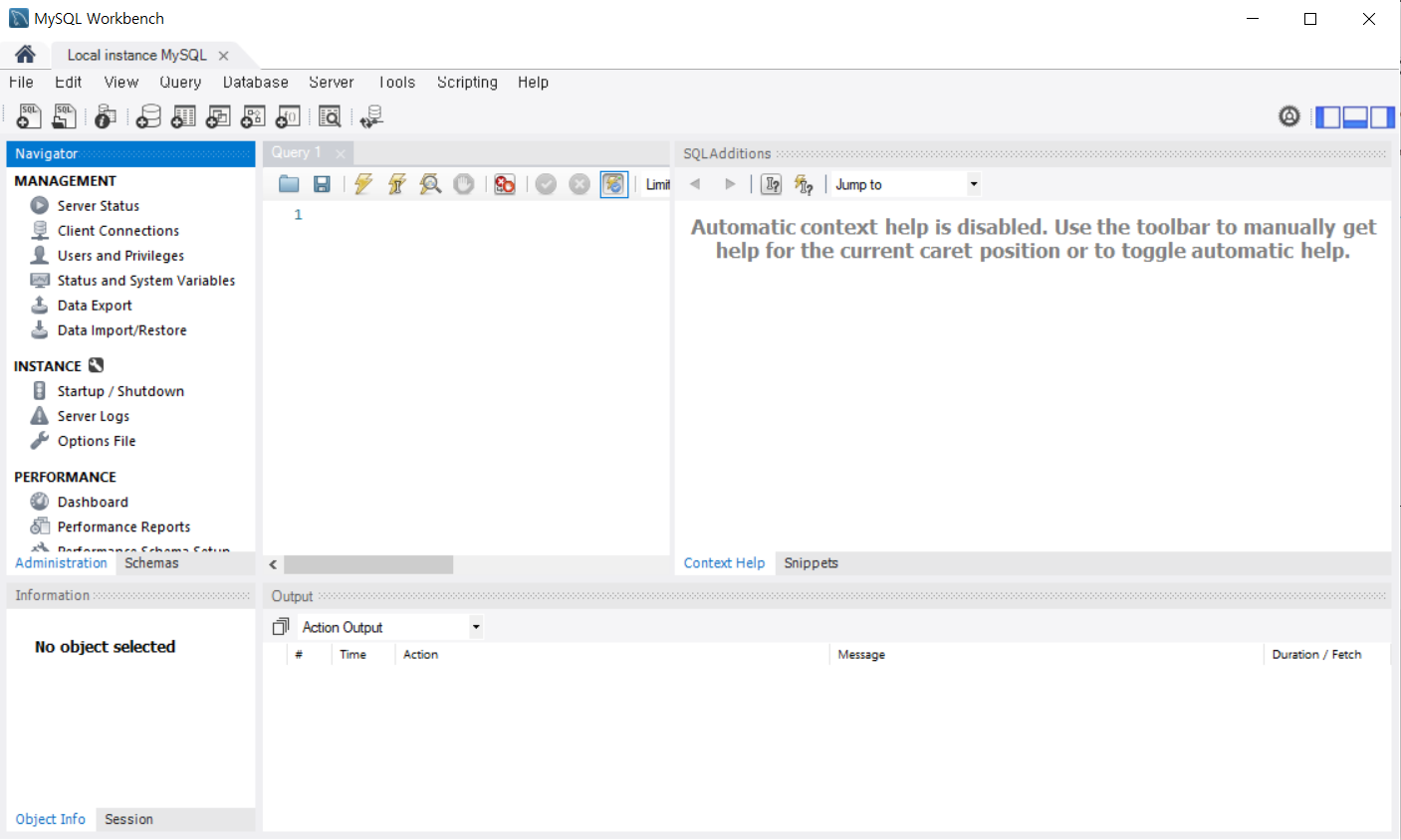
Task: Click the query editor horizontal scrollbar thumb
Action: [368, 564]
